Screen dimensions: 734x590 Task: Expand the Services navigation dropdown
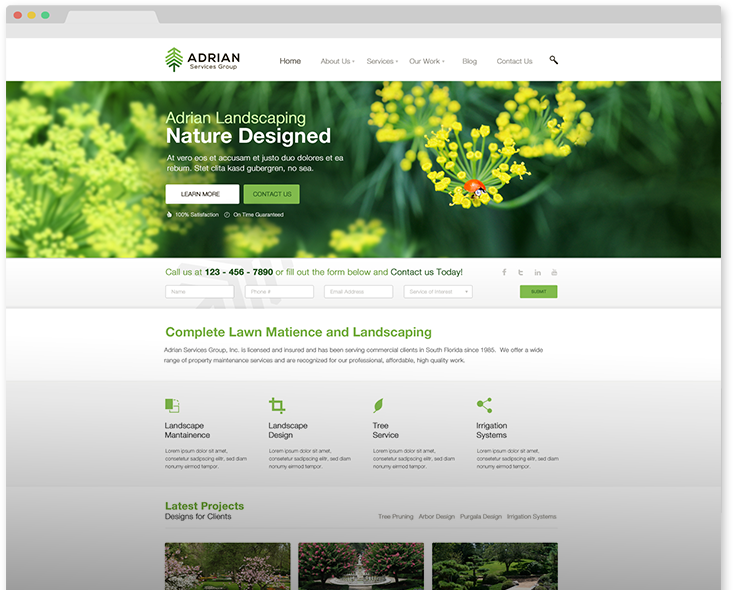pos(381,61)
